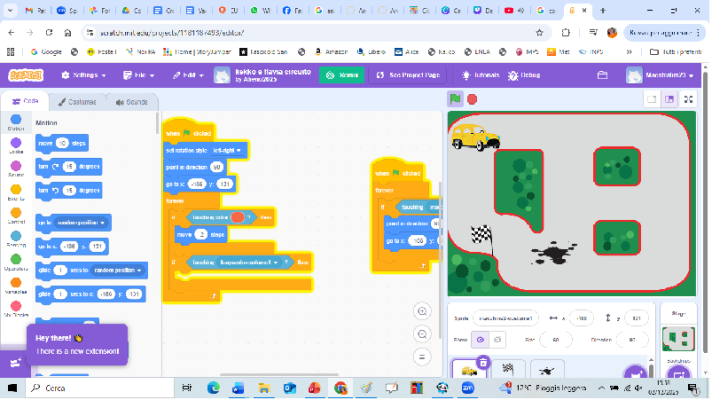This screenshot has width=712, height=400.
Task: Enter full screen stage mode
Action: click(x=689, y=99)
